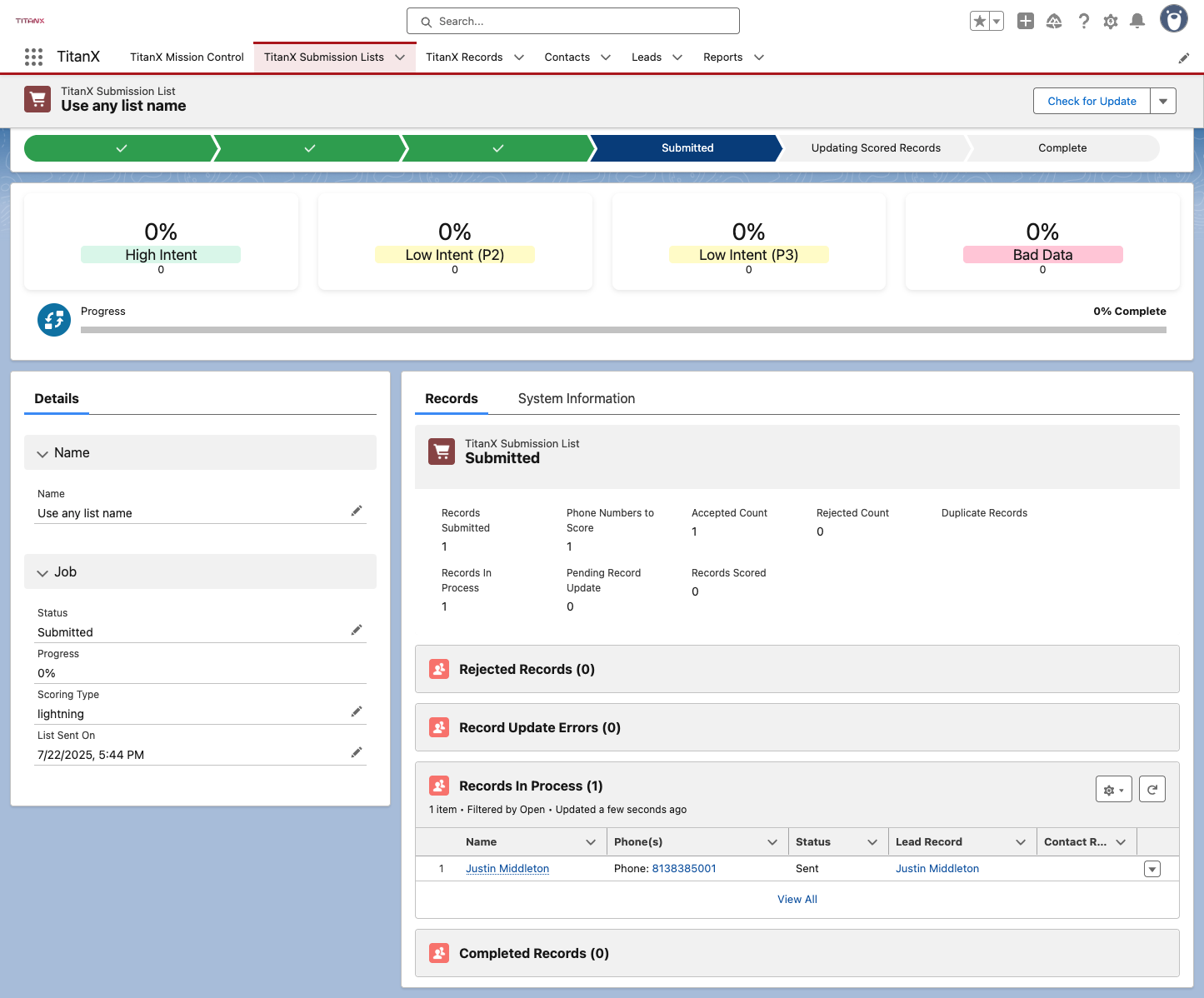
Task: Click the Favorites star icon
Action: click(x=980, y=22)
